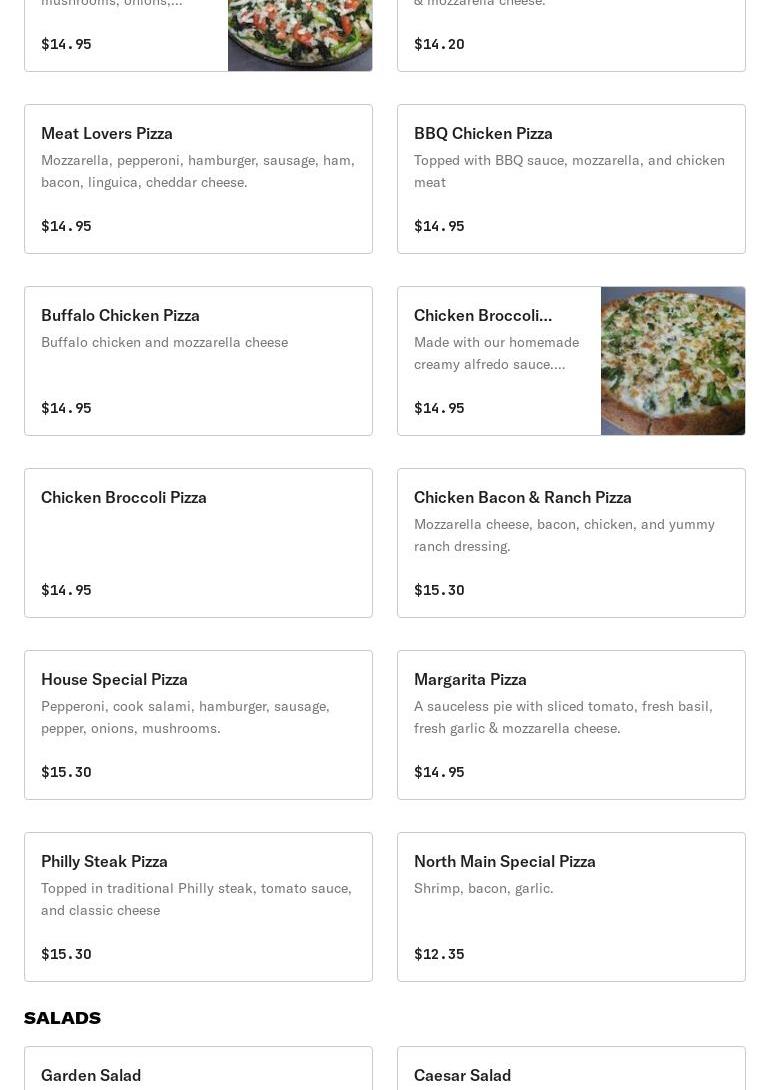Select the BBQ Chicken Pizza menu item
This screenshot has height=1090, width=770.
(571, 179)
